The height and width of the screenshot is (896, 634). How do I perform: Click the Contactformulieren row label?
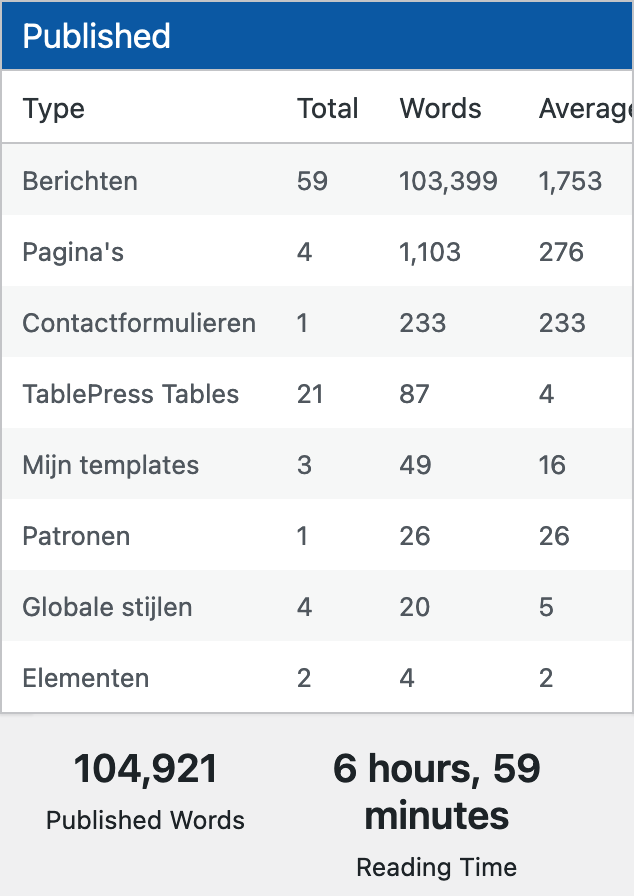pyautogui.click(x=139, y=323)
